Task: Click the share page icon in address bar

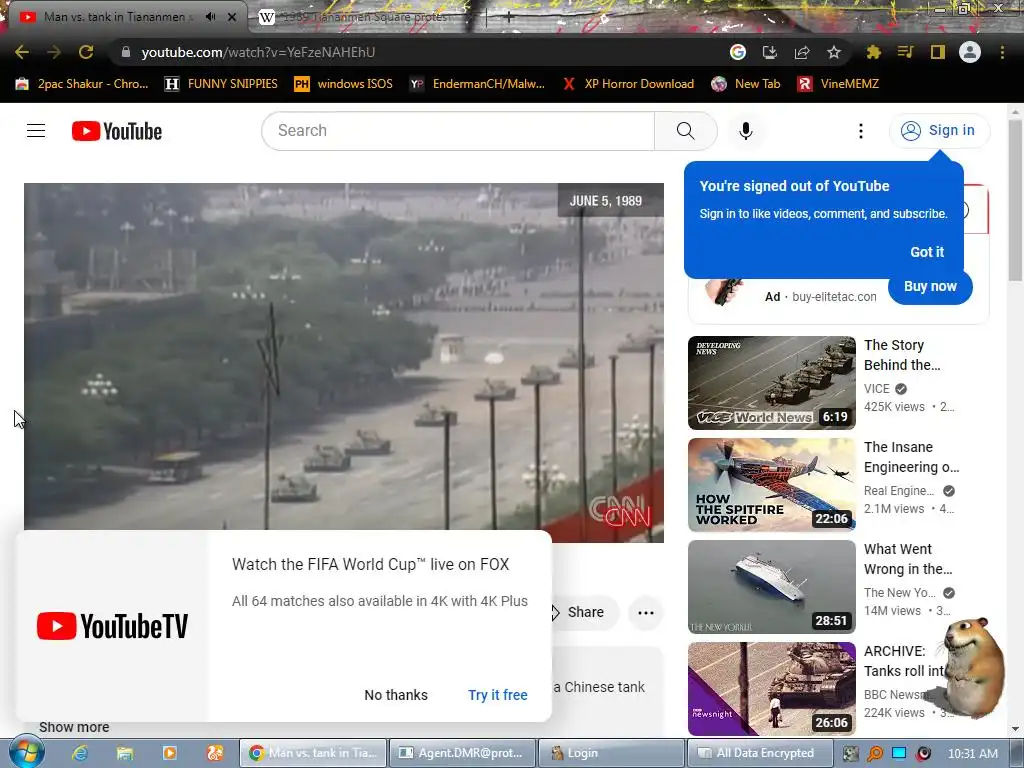Action: click(x=802, y=52)
